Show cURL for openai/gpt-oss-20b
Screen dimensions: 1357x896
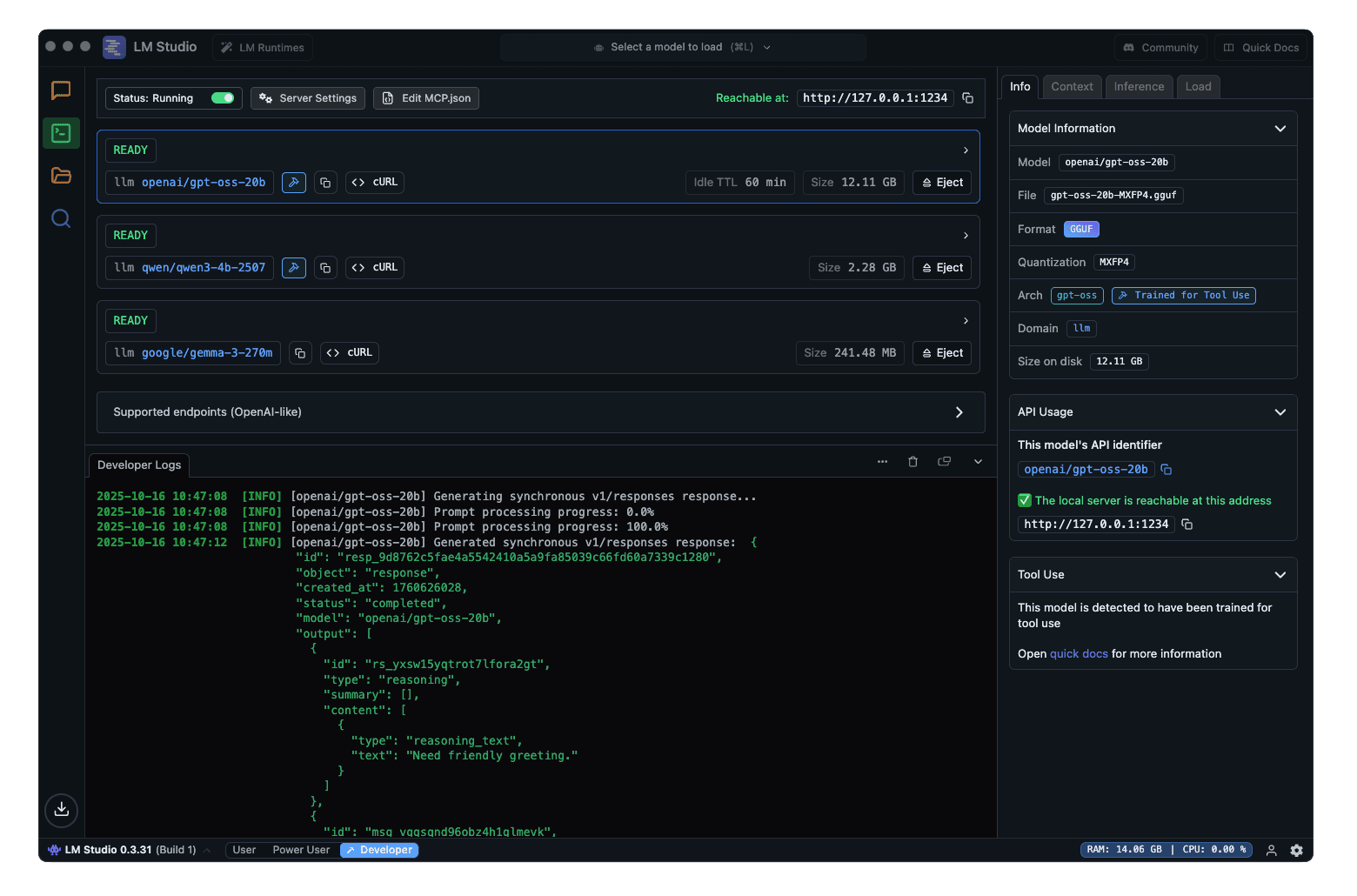pos(375,183)
